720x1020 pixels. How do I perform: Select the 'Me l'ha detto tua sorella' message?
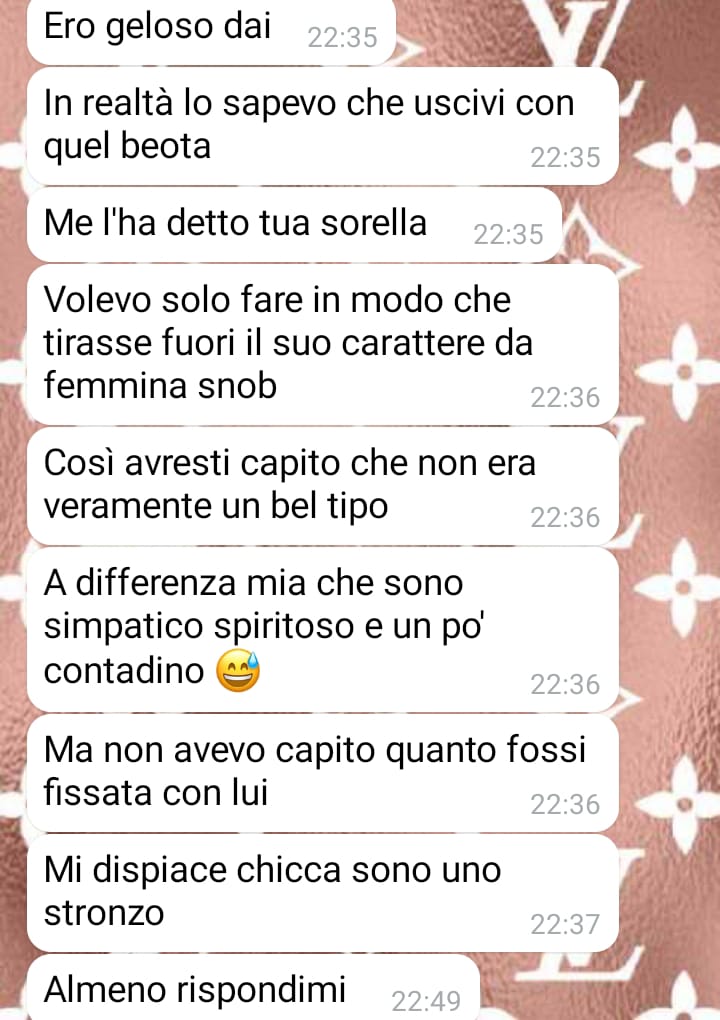[294, 225]
